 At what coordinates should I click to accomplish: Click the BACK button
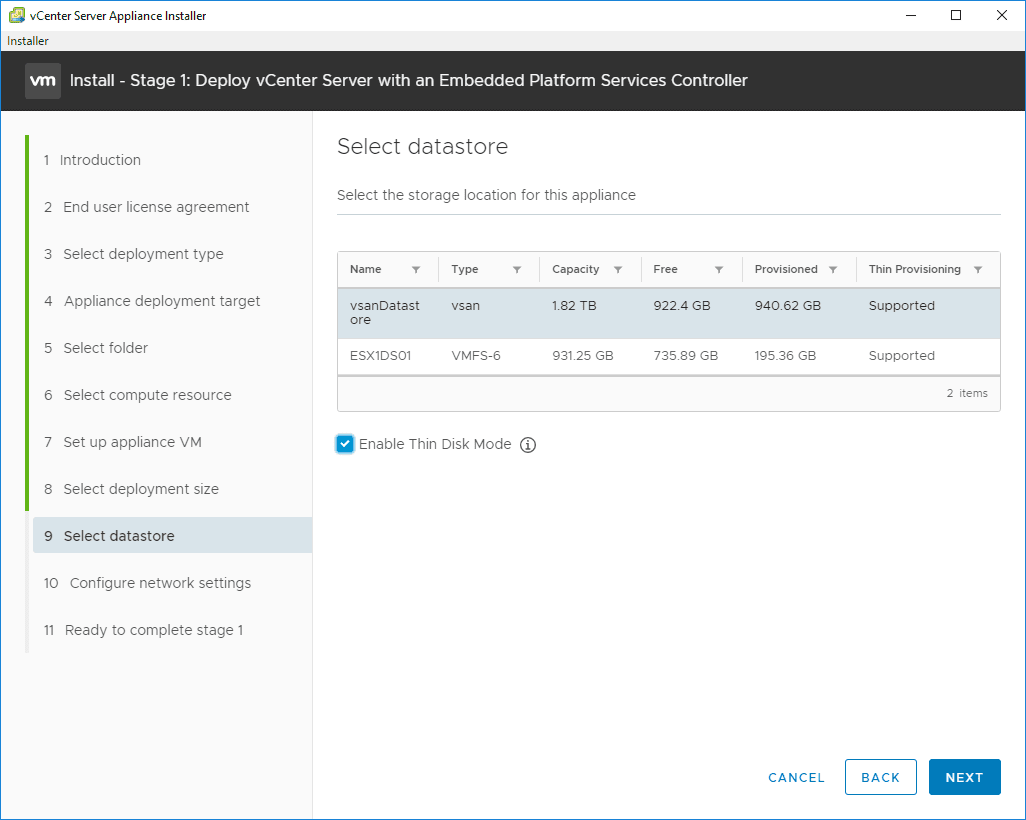click(x=880, y=777)
